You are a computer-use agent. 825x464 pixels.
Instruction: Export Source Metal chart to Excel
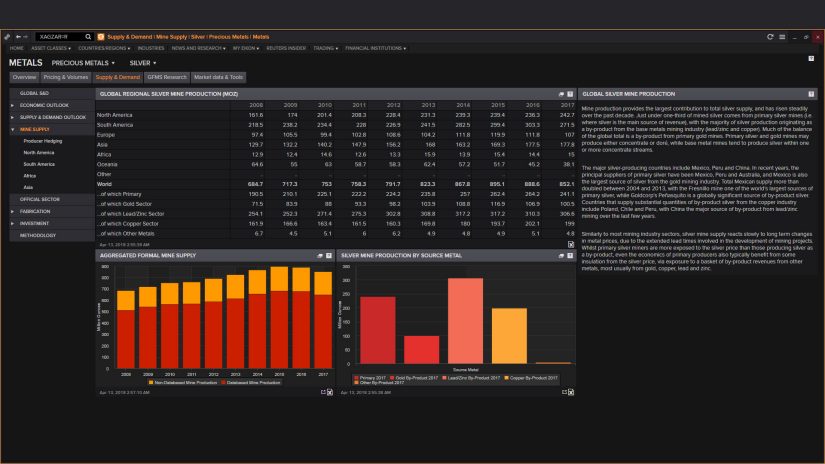571,392
